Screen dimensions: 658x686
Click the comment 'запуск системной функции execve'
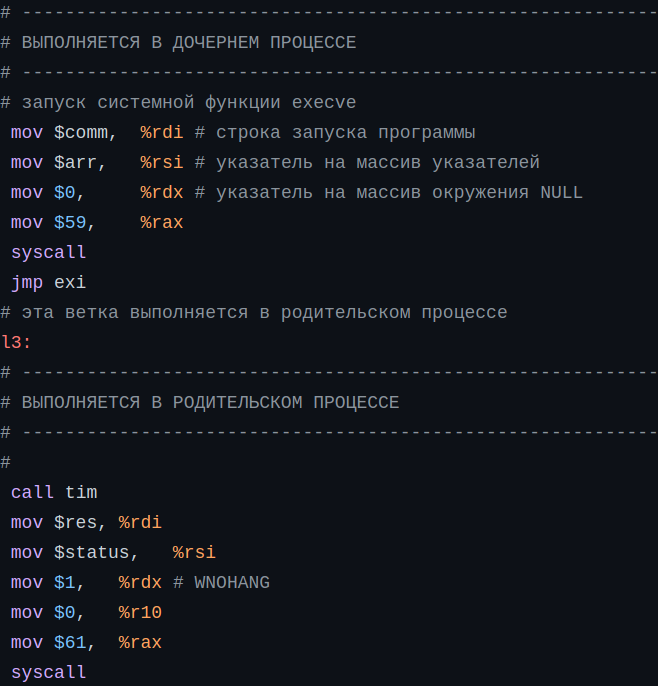tap(189, 103)
